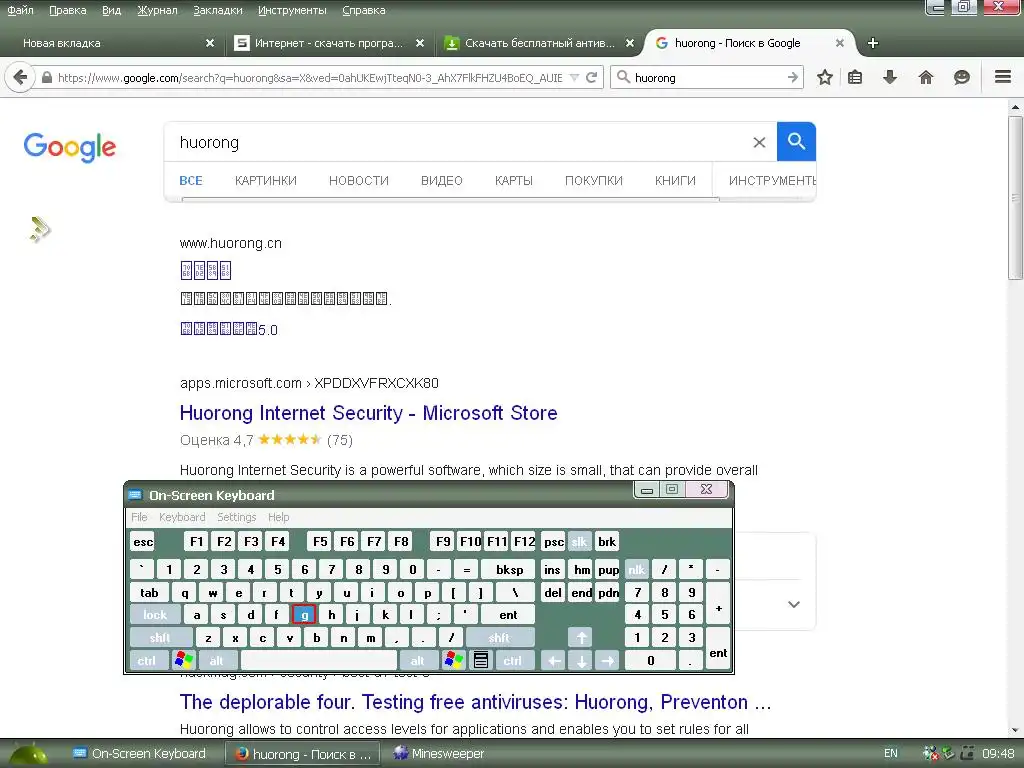Select the ВИДЕО search tab

tap(441, 181)
